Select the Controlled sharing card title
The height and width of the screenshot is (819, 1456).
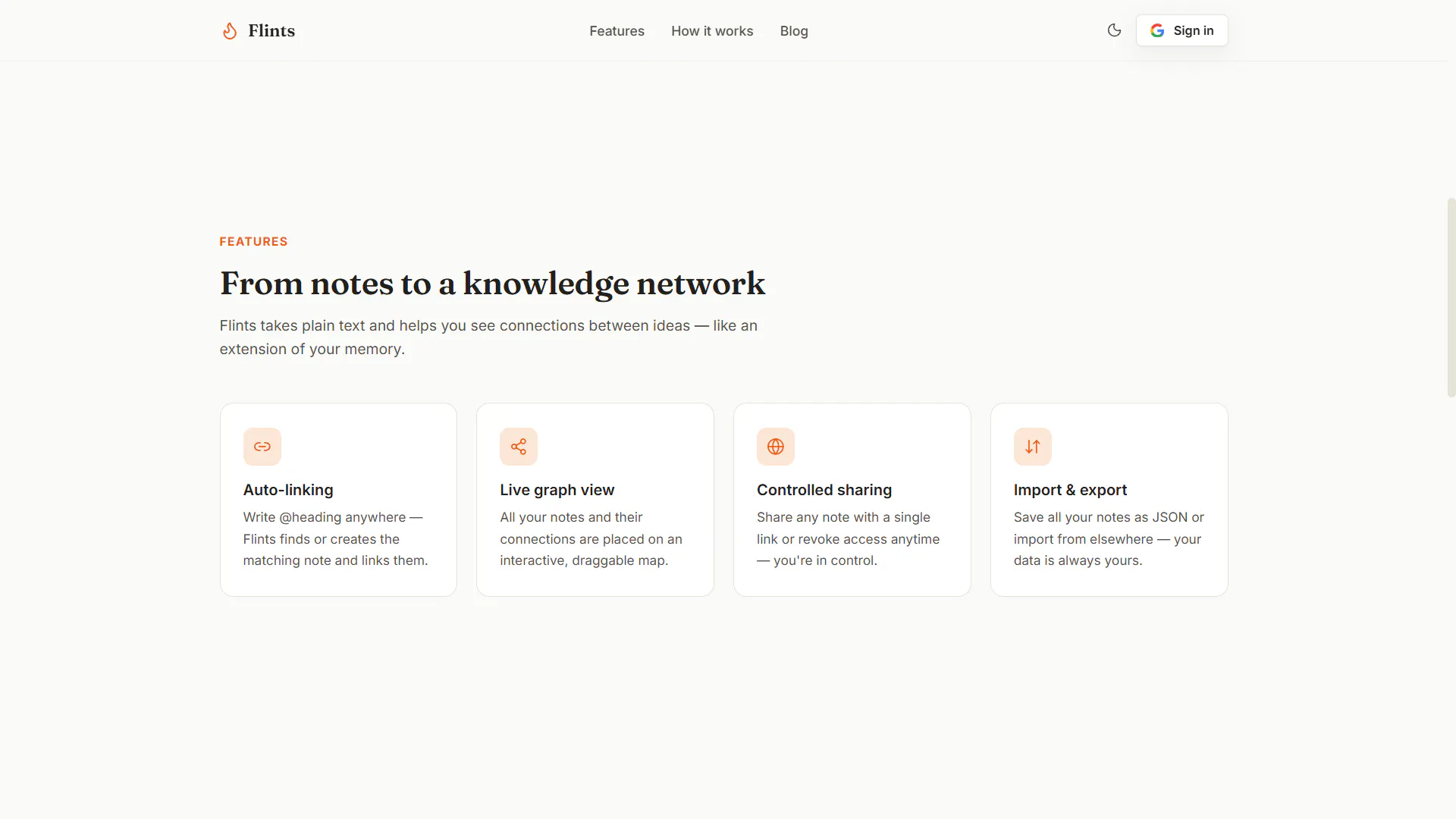pos(824,490)
